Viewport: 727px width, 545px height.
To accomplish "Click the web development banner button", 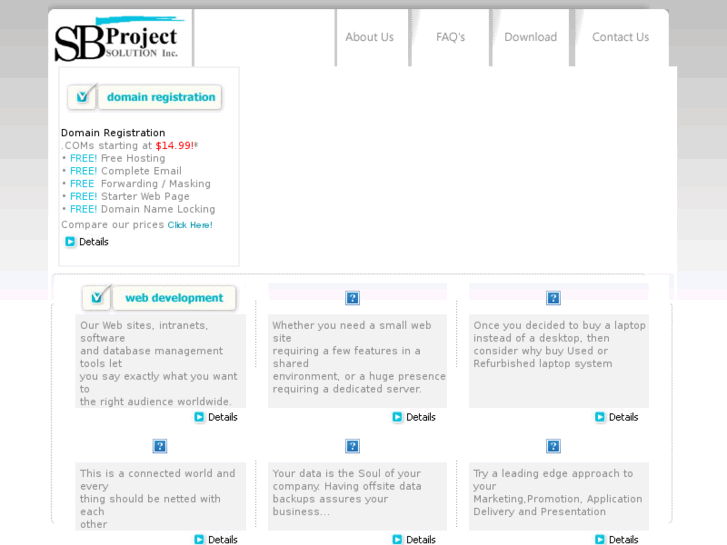I will point(174,298).
